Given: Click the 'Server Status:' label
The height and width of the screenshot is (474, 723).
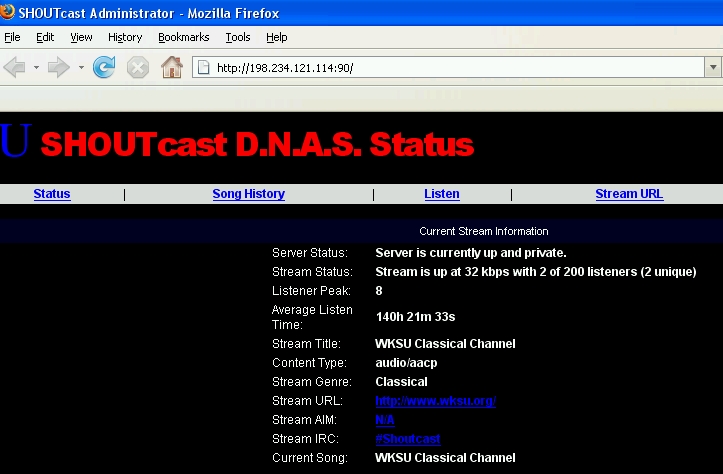Looking at the screenshot, I should coord(310,253).
